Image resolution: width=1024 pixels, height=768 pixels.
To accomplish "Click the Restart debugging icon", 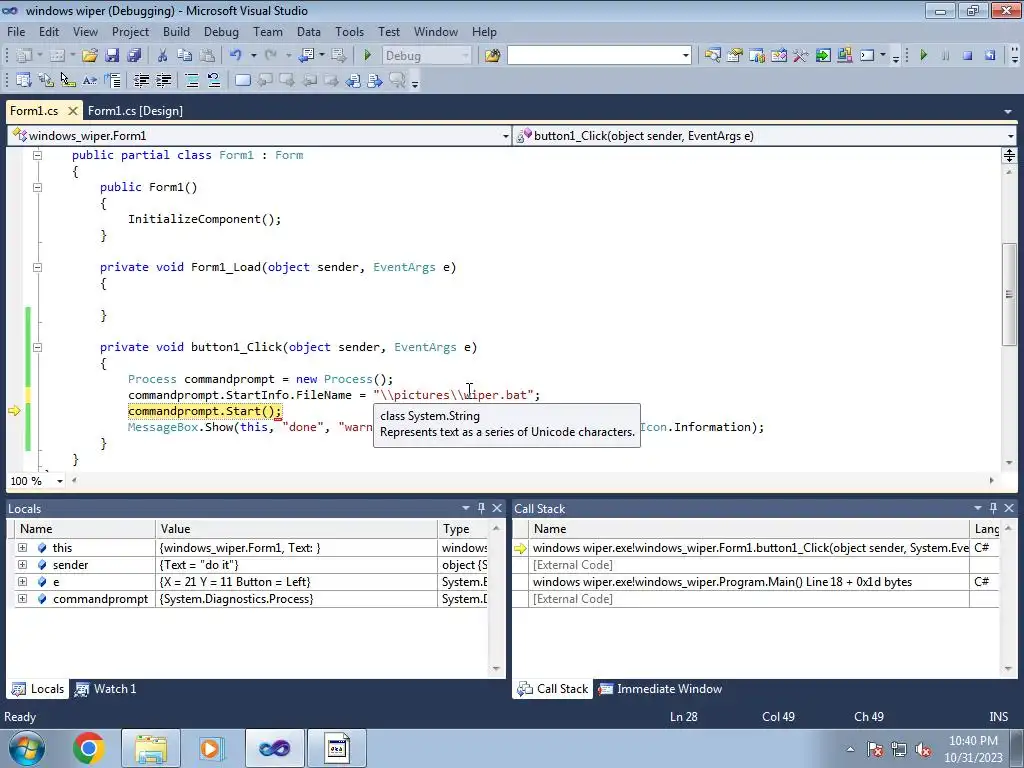I will (990, 56).
